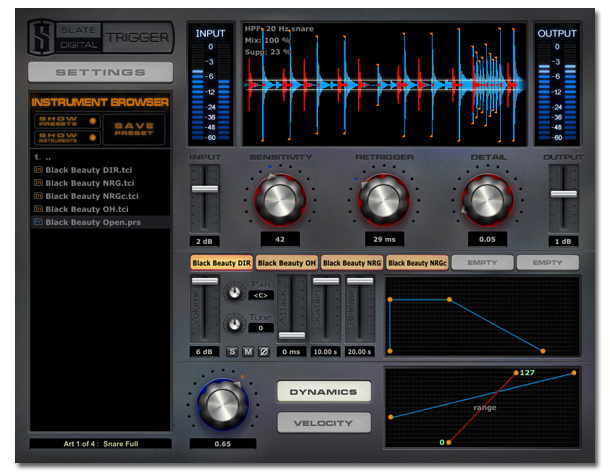
Task: Toggle the phase invert Ø button
Action: tap(264, 352)
